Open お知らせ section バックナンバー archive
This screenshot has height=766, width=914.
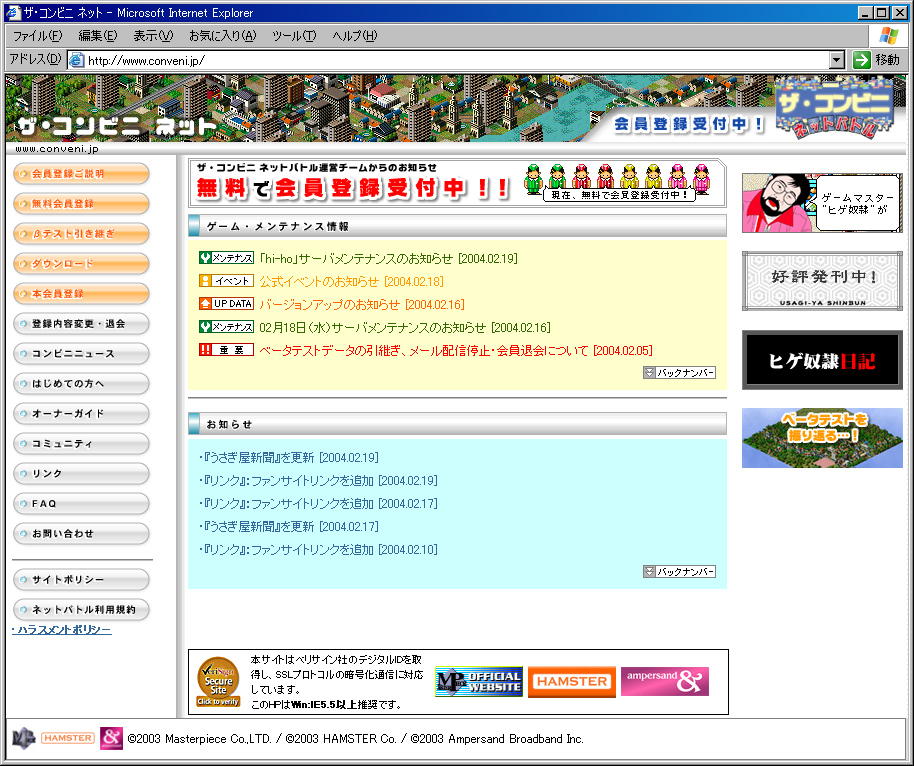tap(680, 572)
